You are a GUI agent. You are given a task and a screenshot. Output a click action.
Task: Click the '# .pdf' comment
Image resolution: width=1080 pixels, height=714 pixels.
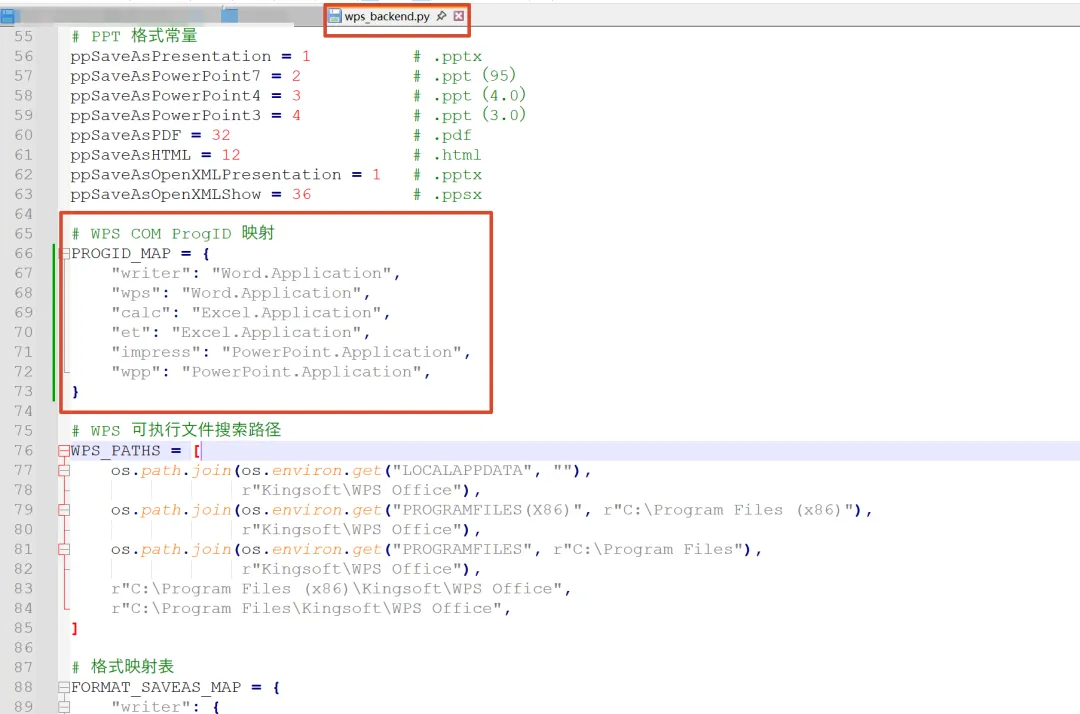[x=442, y=136]
